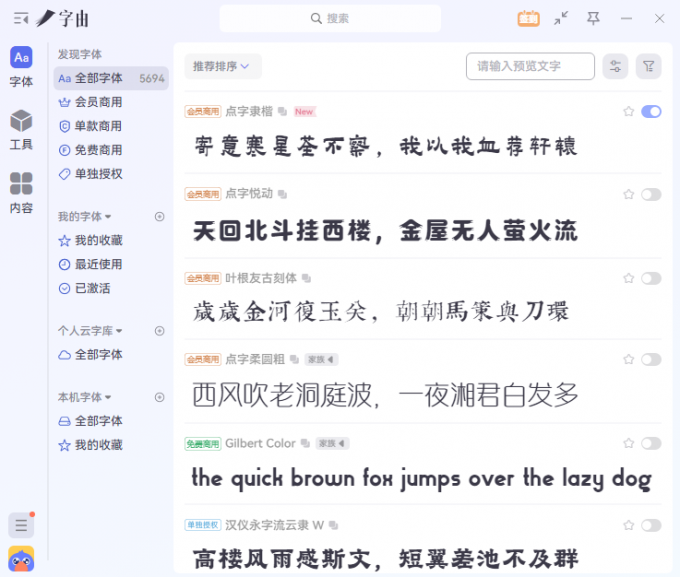
Task: Click the 请输入预览文字 preview text field
Action: (530, 66)
